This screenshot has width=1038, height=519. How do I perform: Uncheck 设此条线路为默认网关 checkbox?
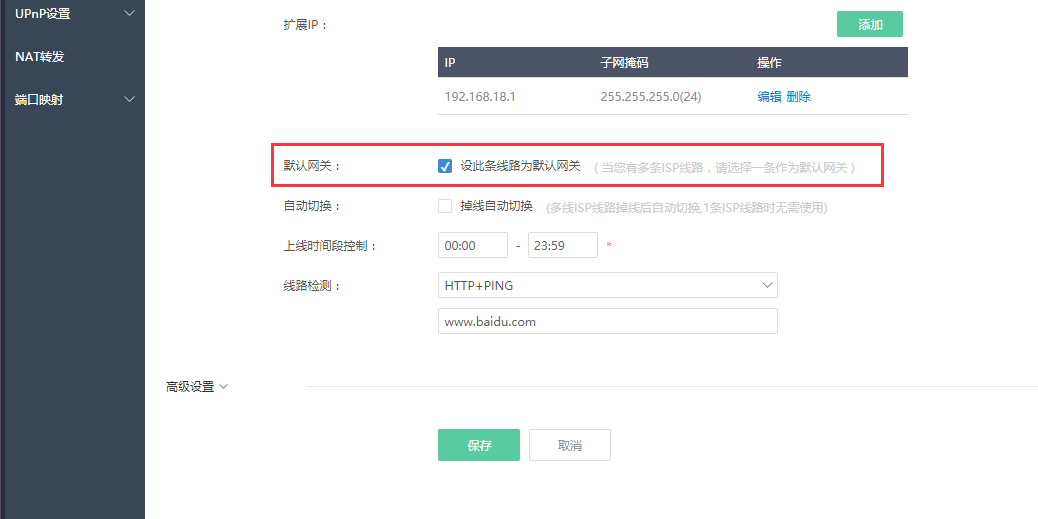[445, 166]
